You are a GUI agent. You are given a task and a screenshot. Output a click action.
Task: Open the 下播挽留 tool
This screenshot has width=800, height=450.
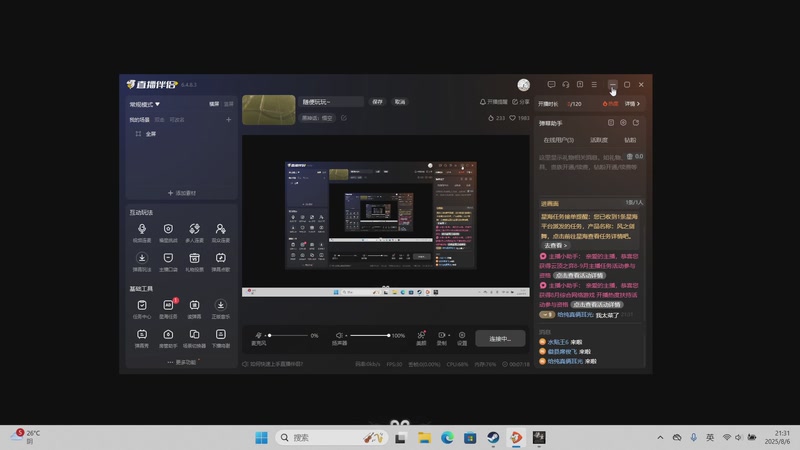(x=220, y=338)
